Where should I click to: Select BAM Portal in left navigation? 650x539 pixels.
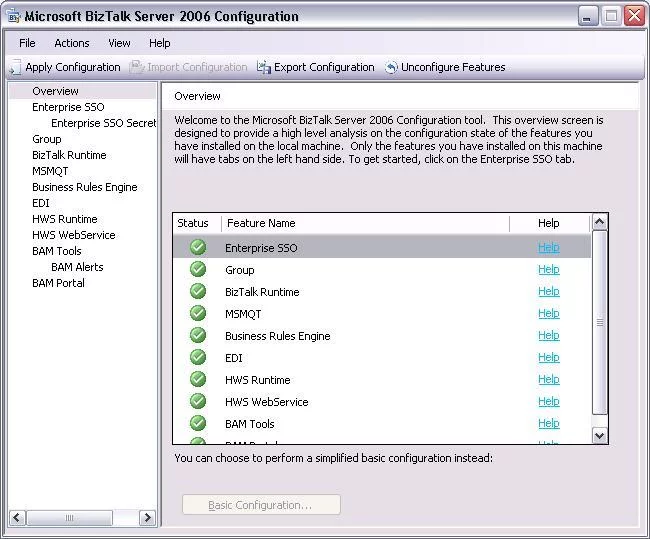[x=58, y=283]
